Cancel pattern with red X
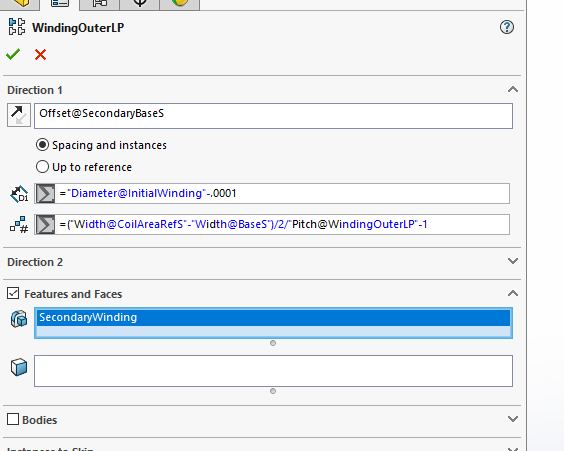Screen dimensions: 564x451 [40, 55]
